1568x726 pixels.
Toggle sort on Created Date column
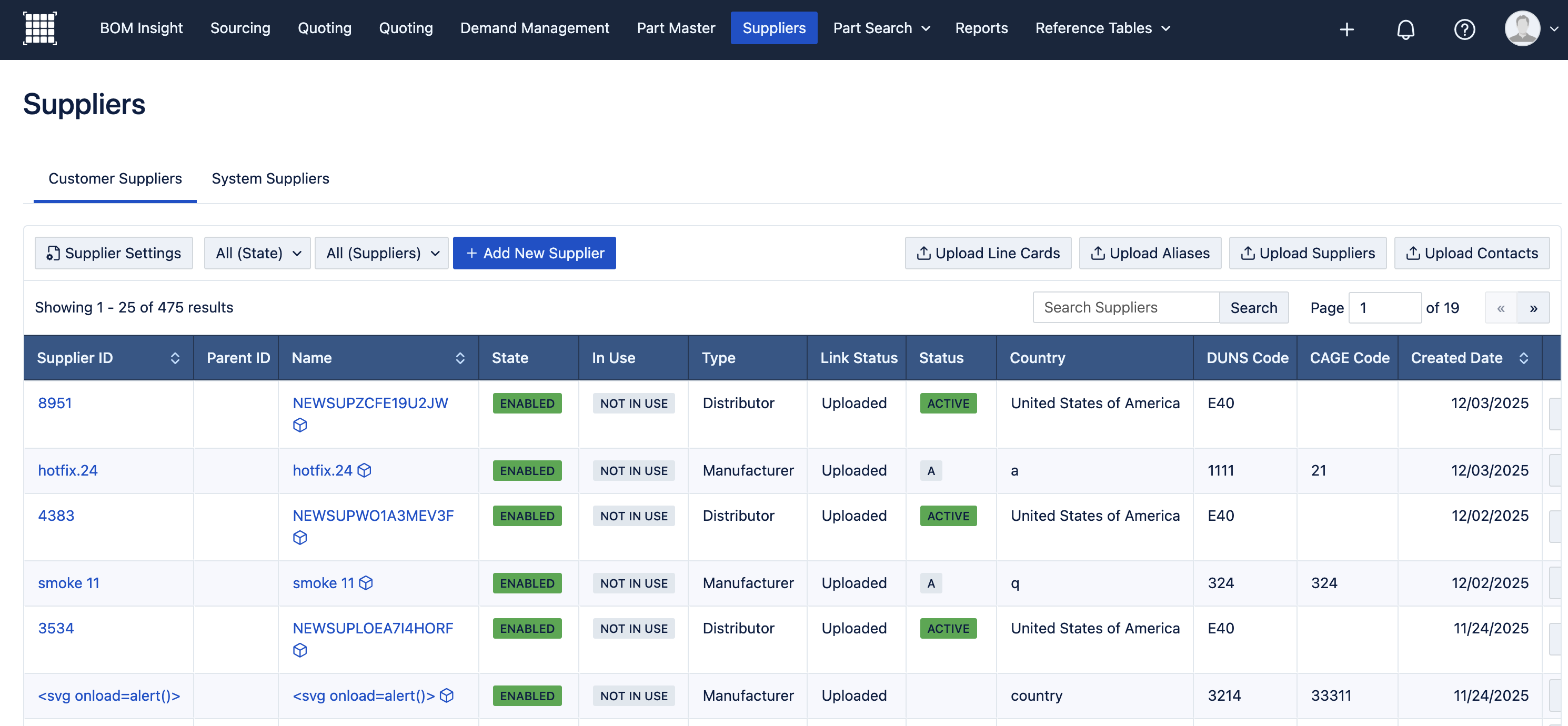pyautogui.click(x=1523, y=358)
